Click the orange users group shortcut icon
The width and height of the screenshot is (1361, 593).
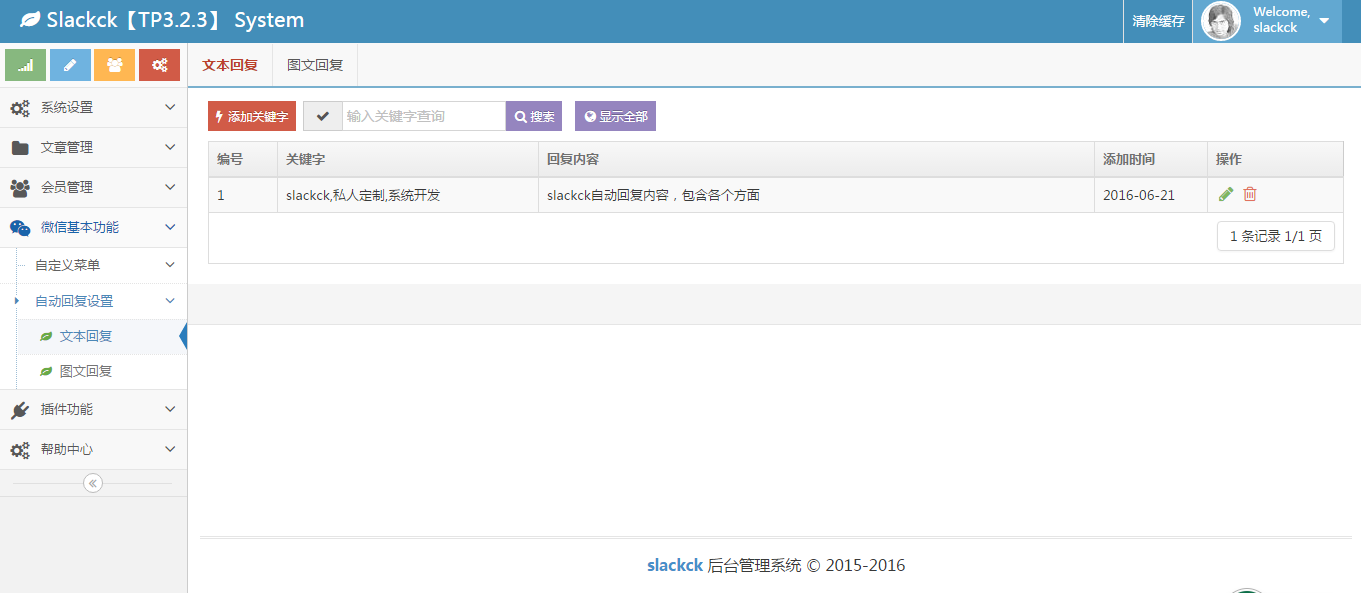[x=115, y=65]
